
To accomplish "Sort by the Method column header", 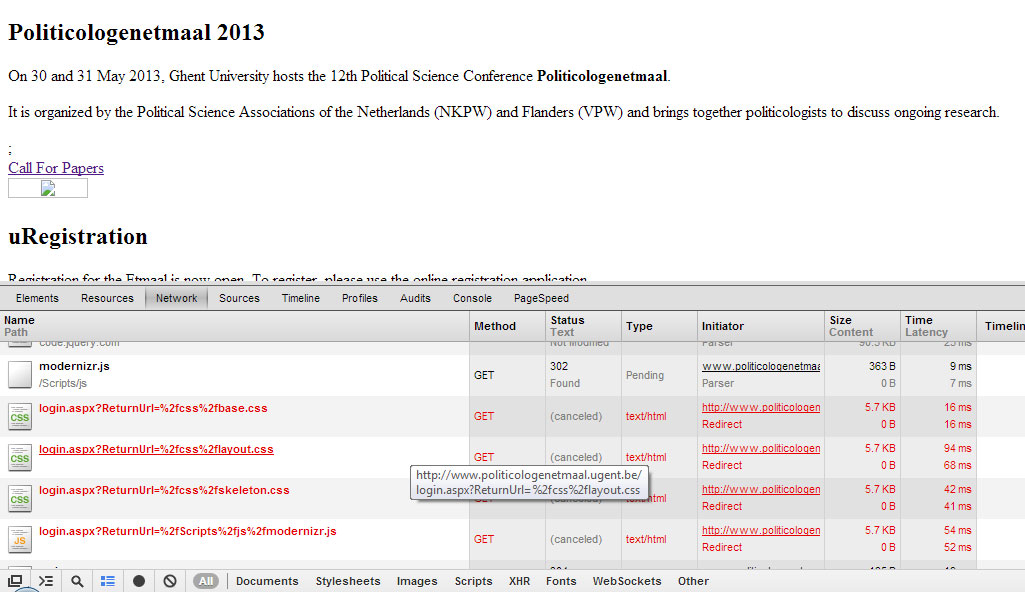I will (x=507, y=326).
